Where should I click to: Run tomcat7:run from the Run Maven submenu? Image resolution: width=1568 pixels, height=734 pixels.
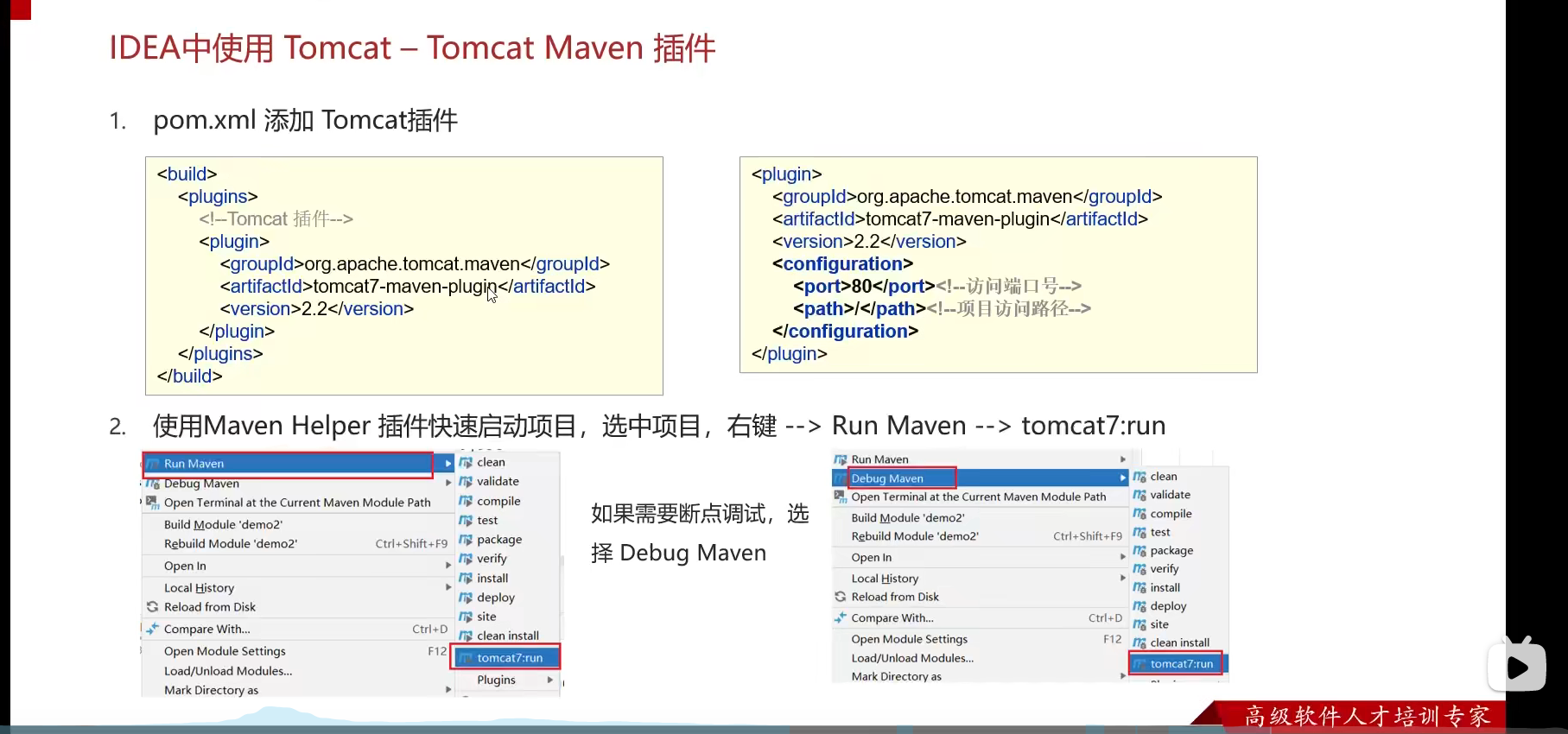coord(506,658)
